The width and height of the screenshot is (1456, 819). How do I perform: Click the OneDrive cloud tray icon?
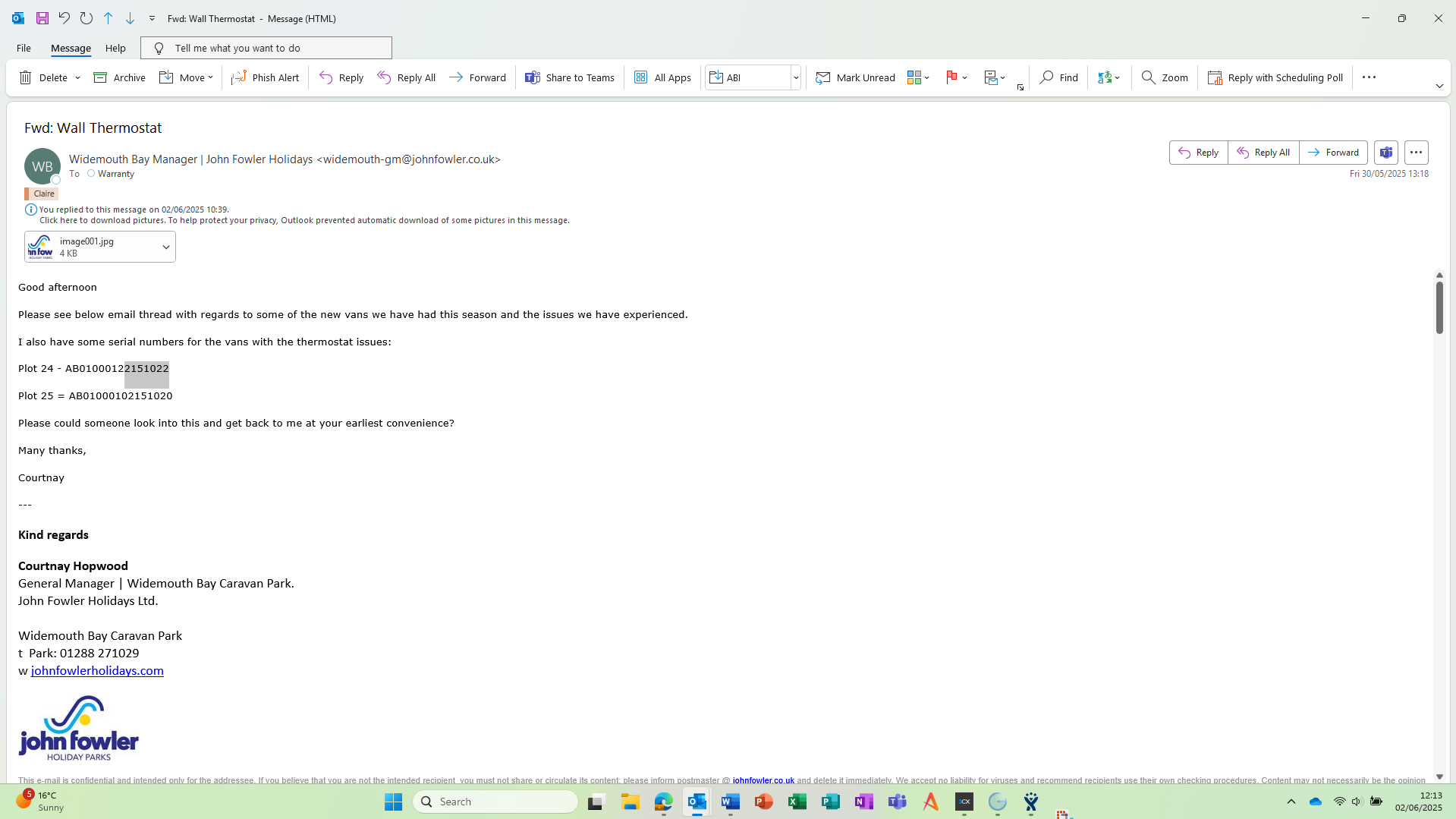coord(1316,802)
